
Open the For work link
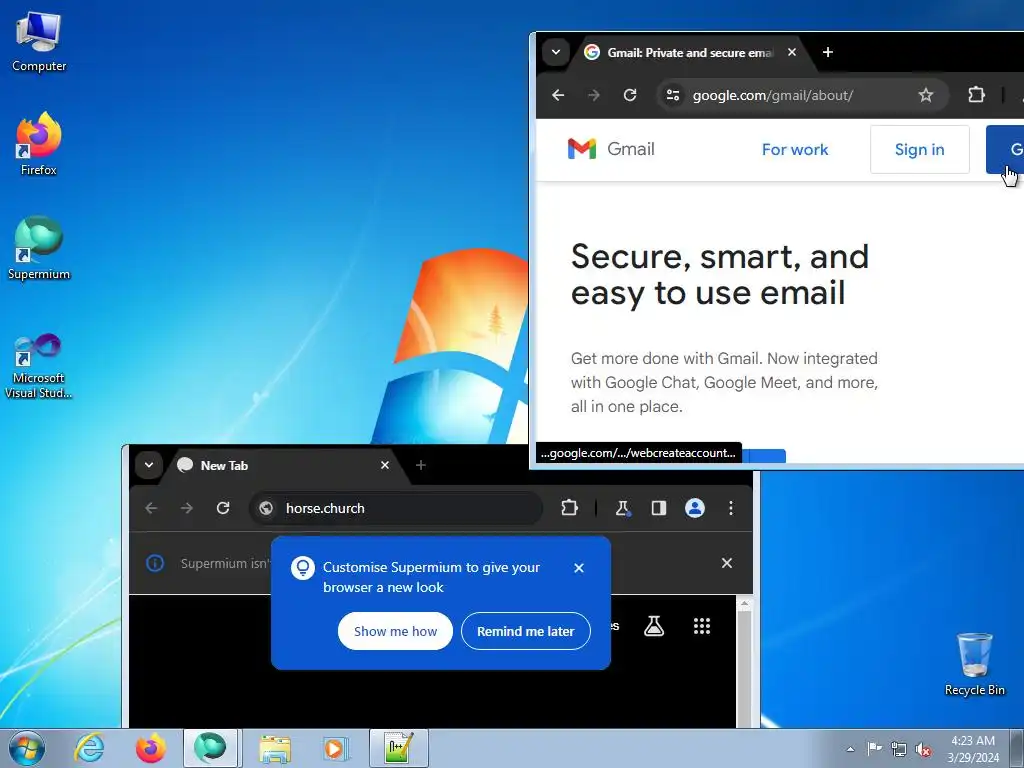795,150
